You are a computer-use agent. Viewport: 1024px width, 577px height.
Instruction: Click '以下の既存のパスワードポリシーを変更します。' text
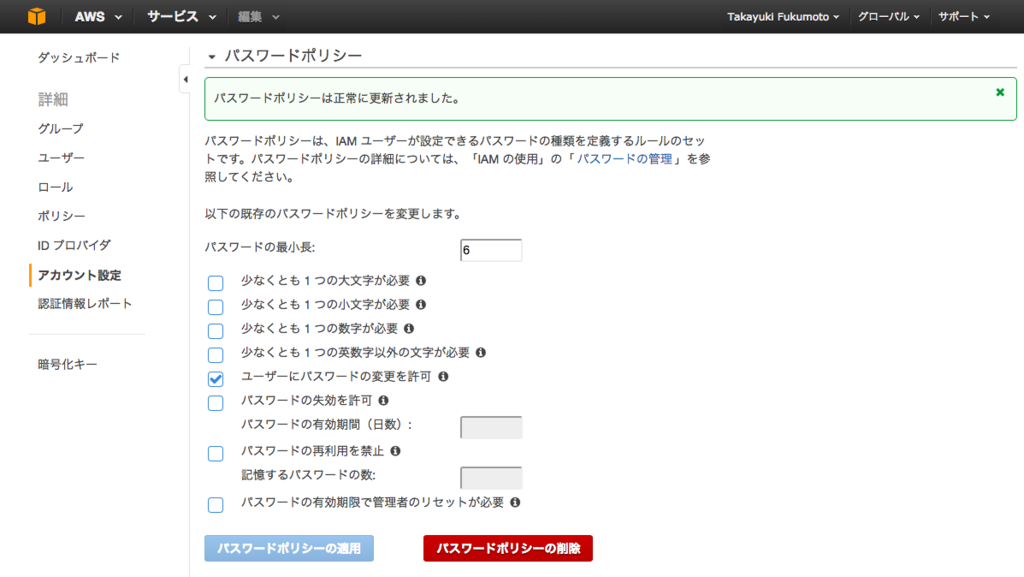click(x=334, y=214)
